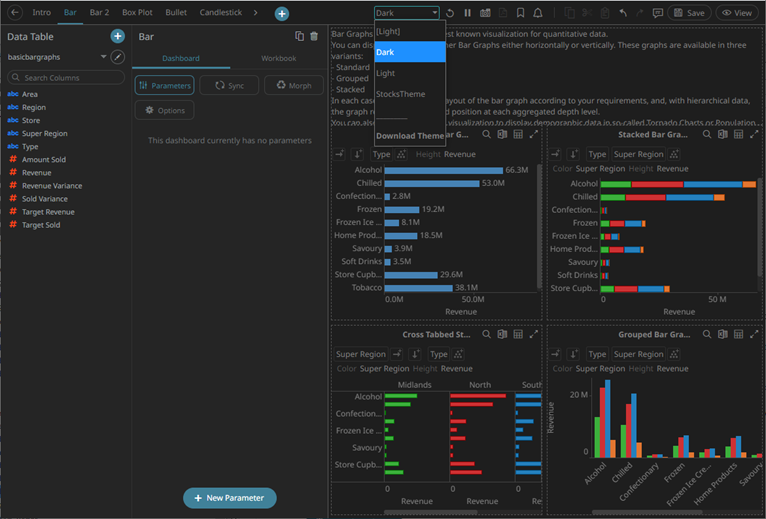Select Light theme from the list

385,73
